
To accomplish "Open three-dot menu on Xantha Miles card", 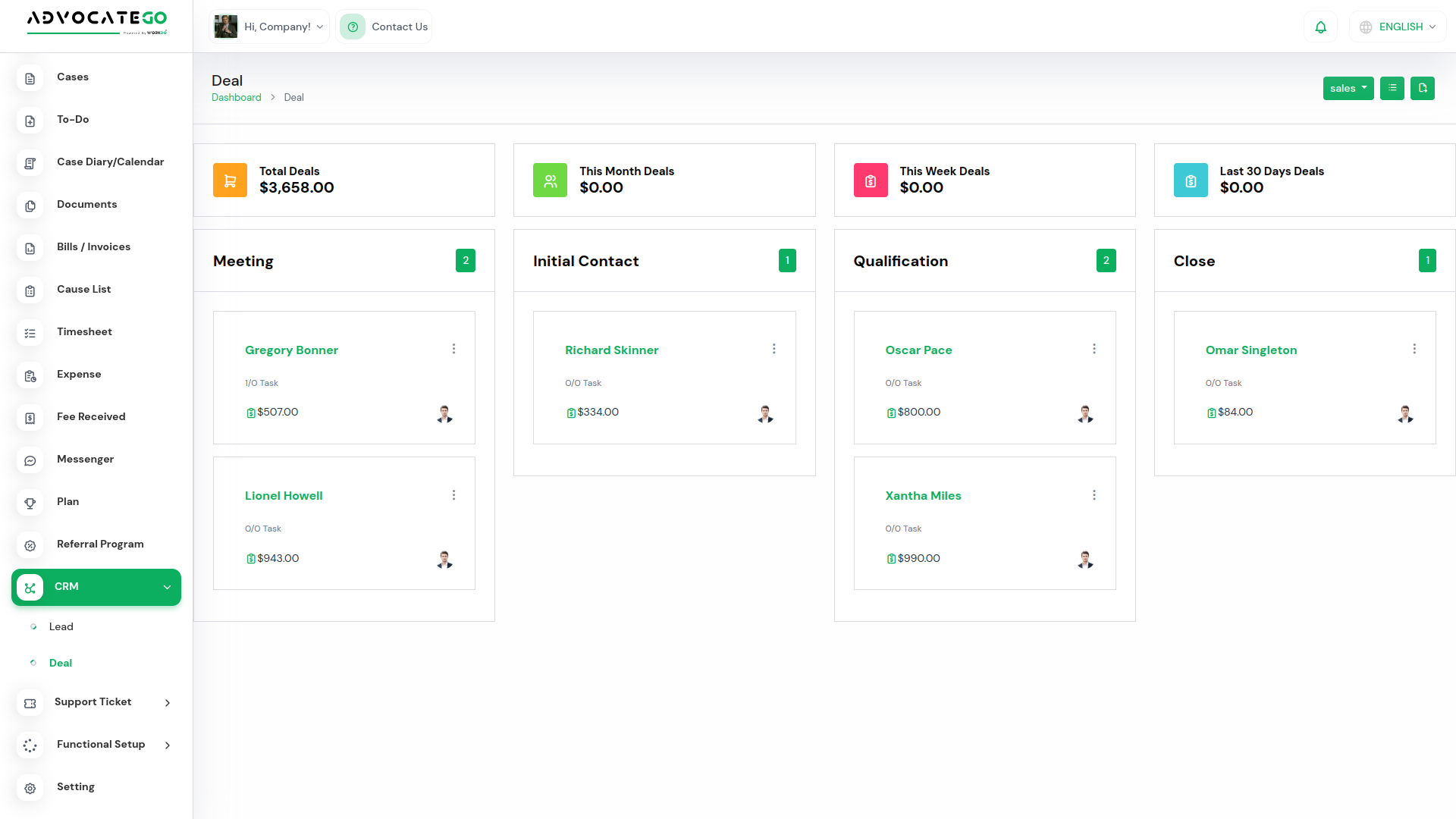I will 1094,495.
